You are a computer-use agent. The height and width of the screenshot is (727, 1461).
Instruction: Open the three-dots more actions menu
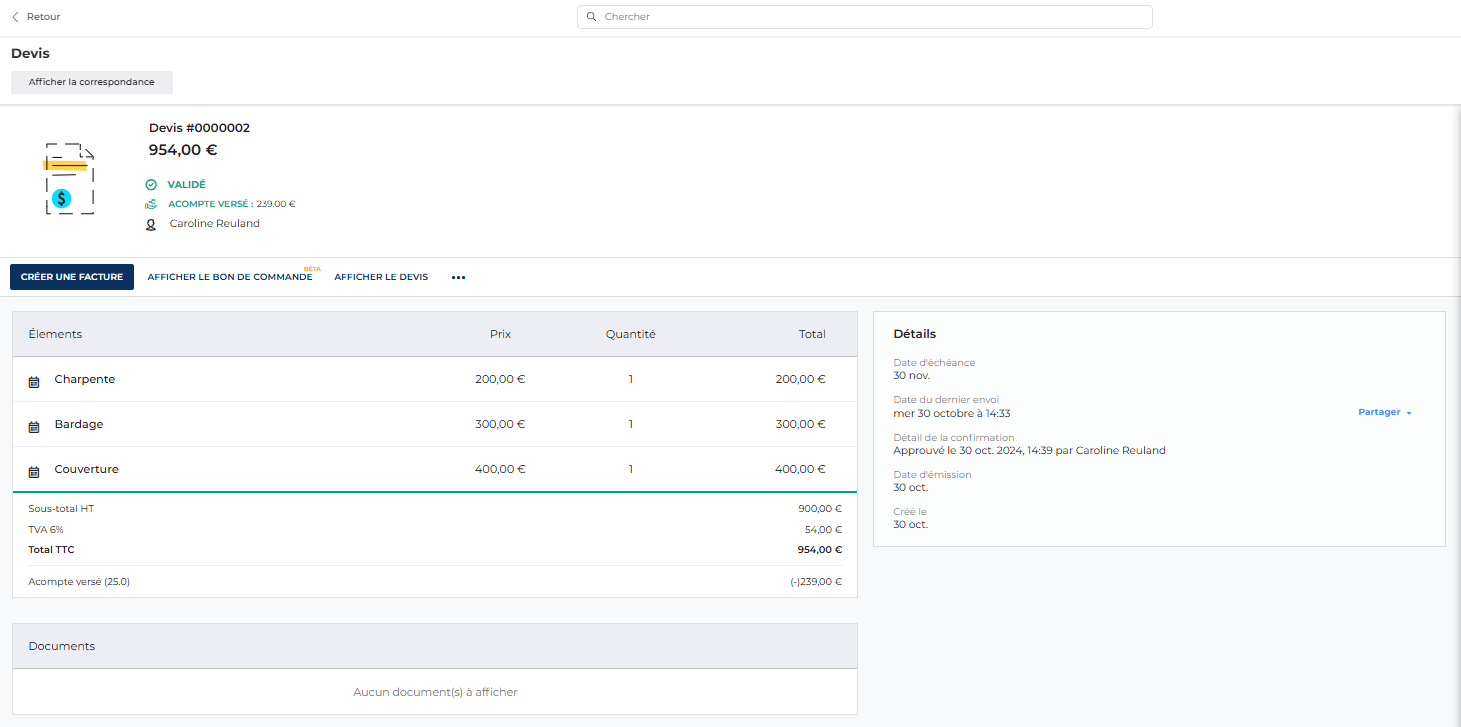[x=459, y=277]
